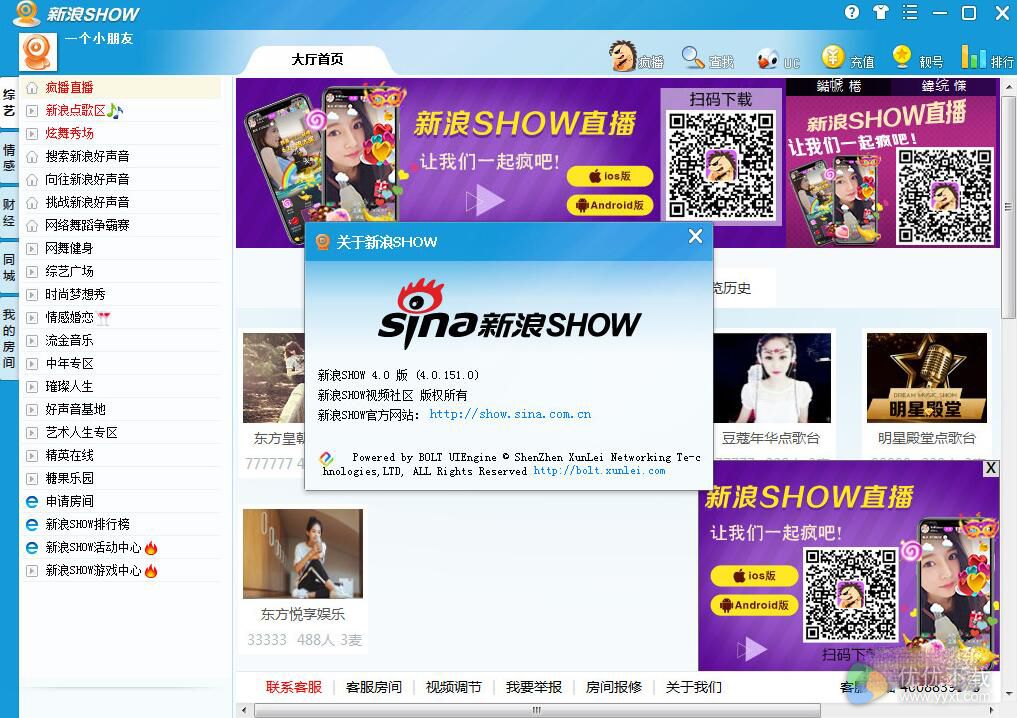This screenshot has height=718, width=1017.
Task: Open the 东方悦享娱乐 room thumbnail
Action: click(303, 553)
